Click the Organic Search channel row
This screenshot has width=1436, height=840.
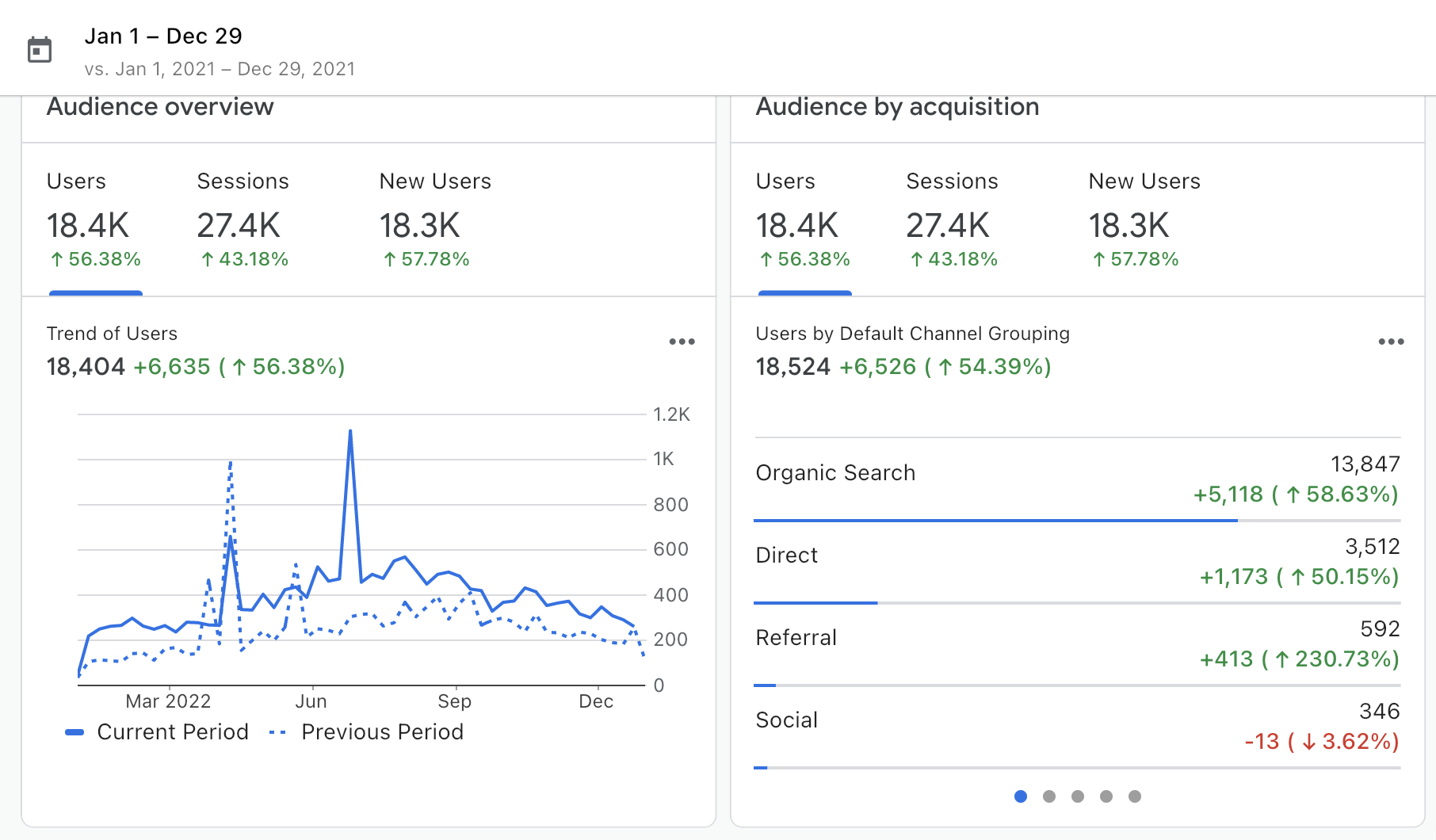pos(1078,479)
